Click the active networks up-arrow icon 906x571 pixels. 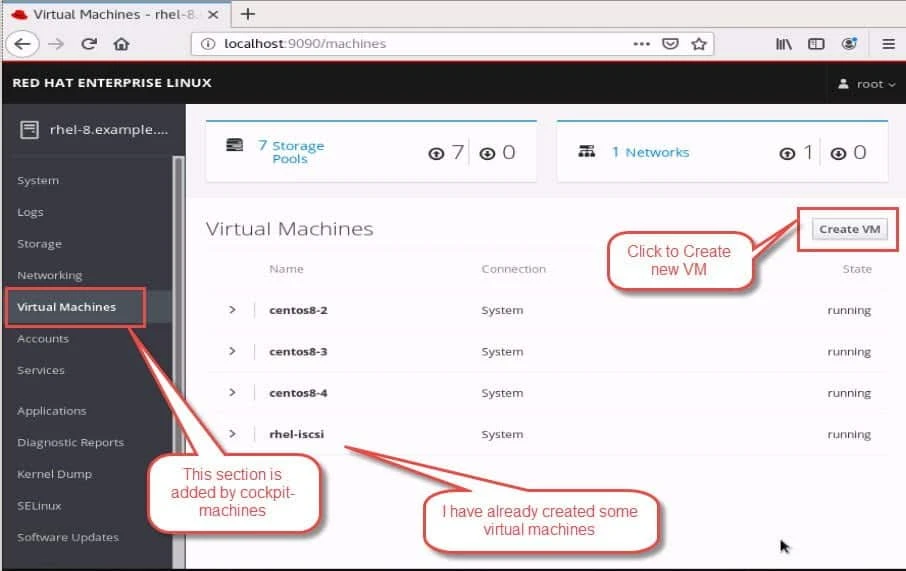pyautogui.click(x=787, y=153)
